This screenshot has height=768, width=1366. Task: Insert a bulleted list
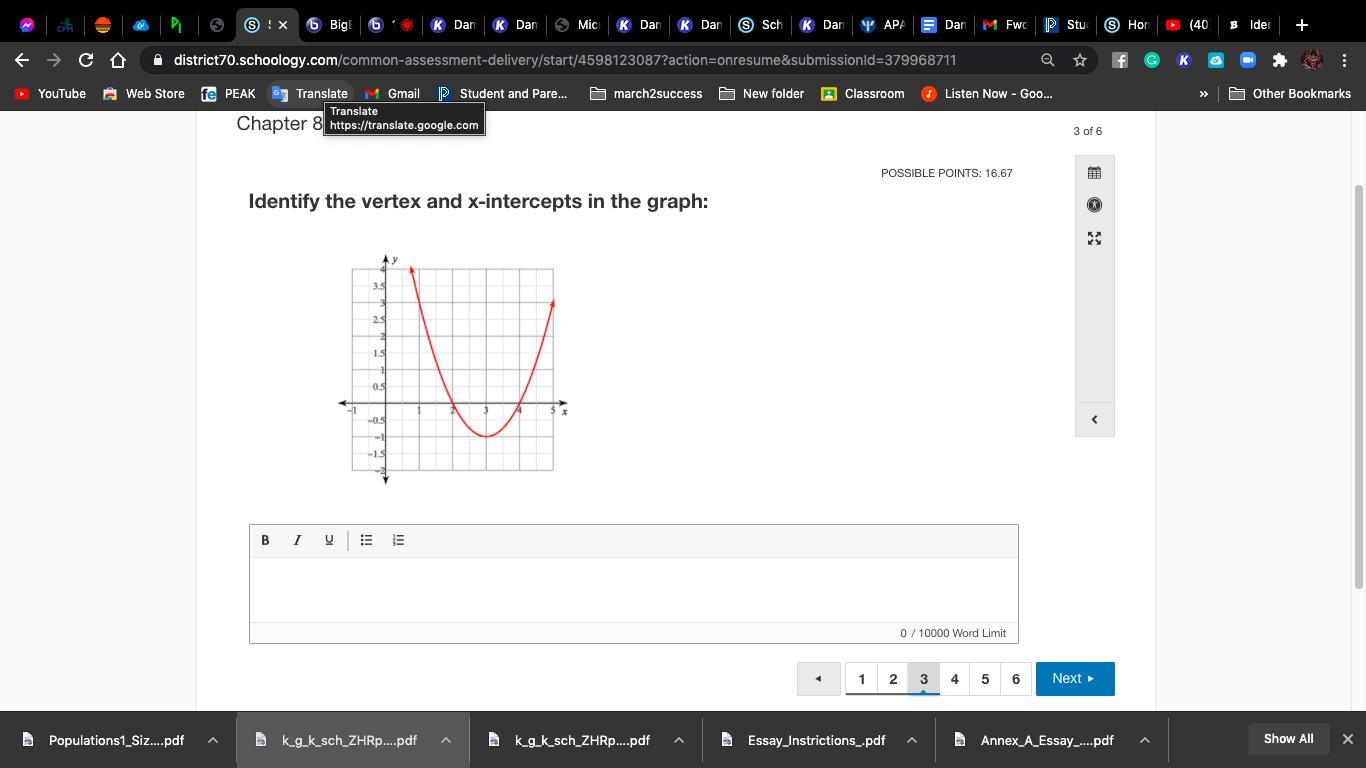pos(366,540)
